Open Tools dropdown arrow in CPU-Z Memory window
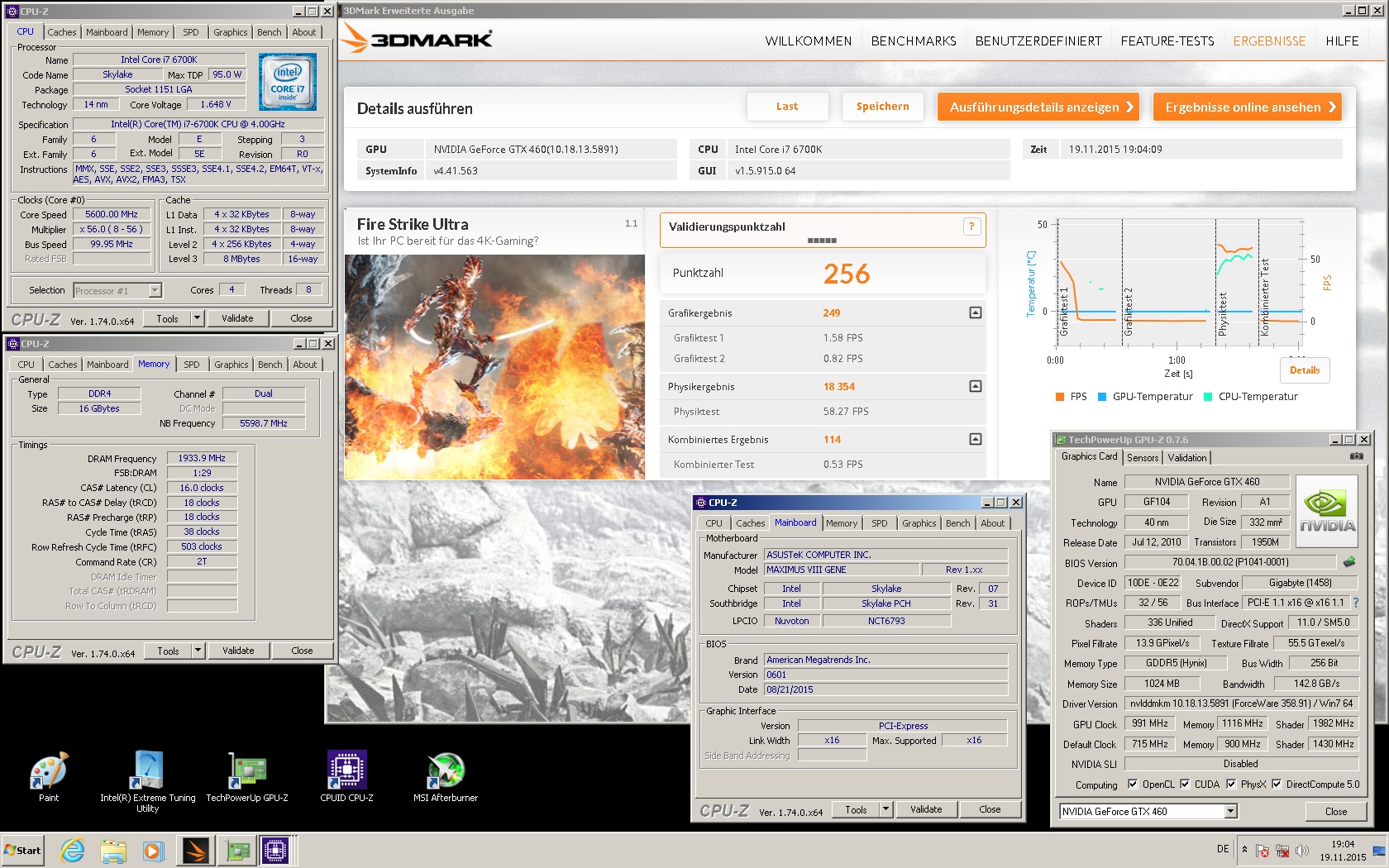This screenshot has height=868, width=1389. (198, 651)
